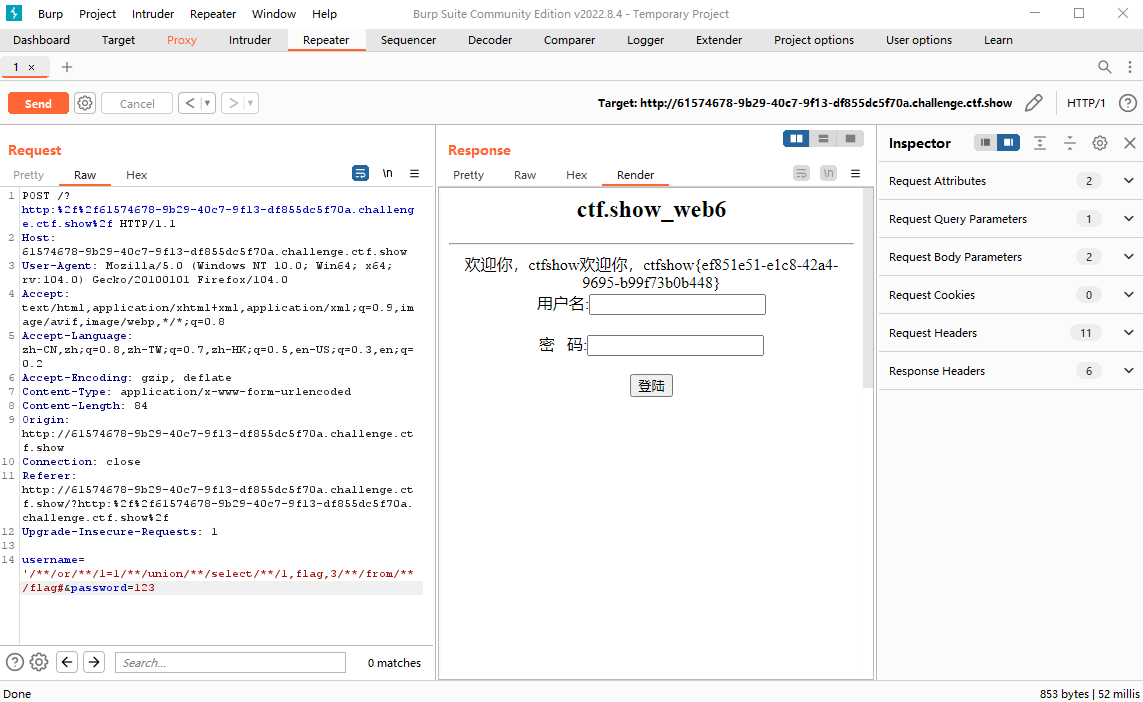Open the Project options tab

pyautogui.click(x=814, y=40)
